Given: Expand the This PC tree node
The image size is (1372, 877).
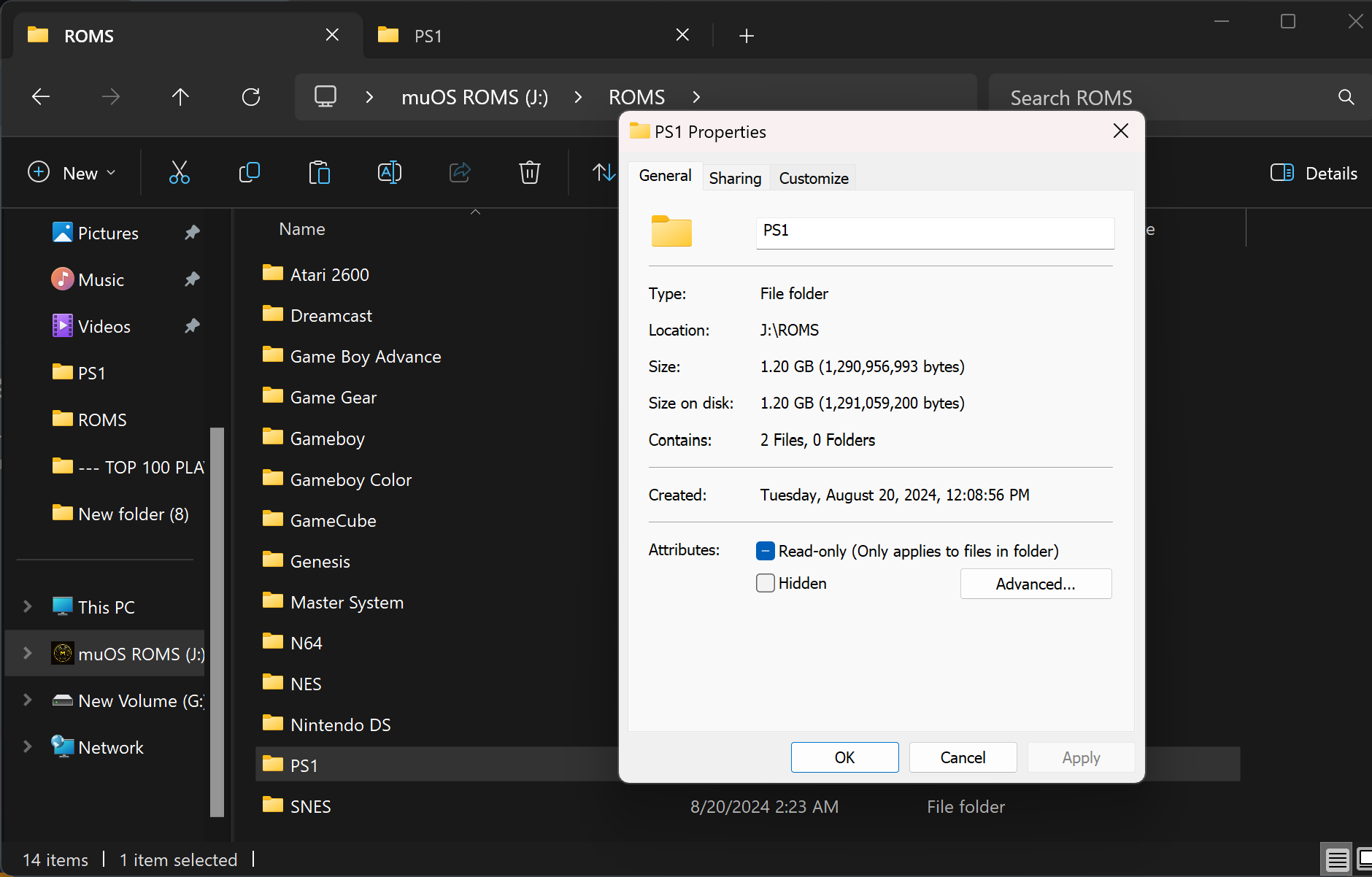Looking at the screenshot, I should point(28,606).
